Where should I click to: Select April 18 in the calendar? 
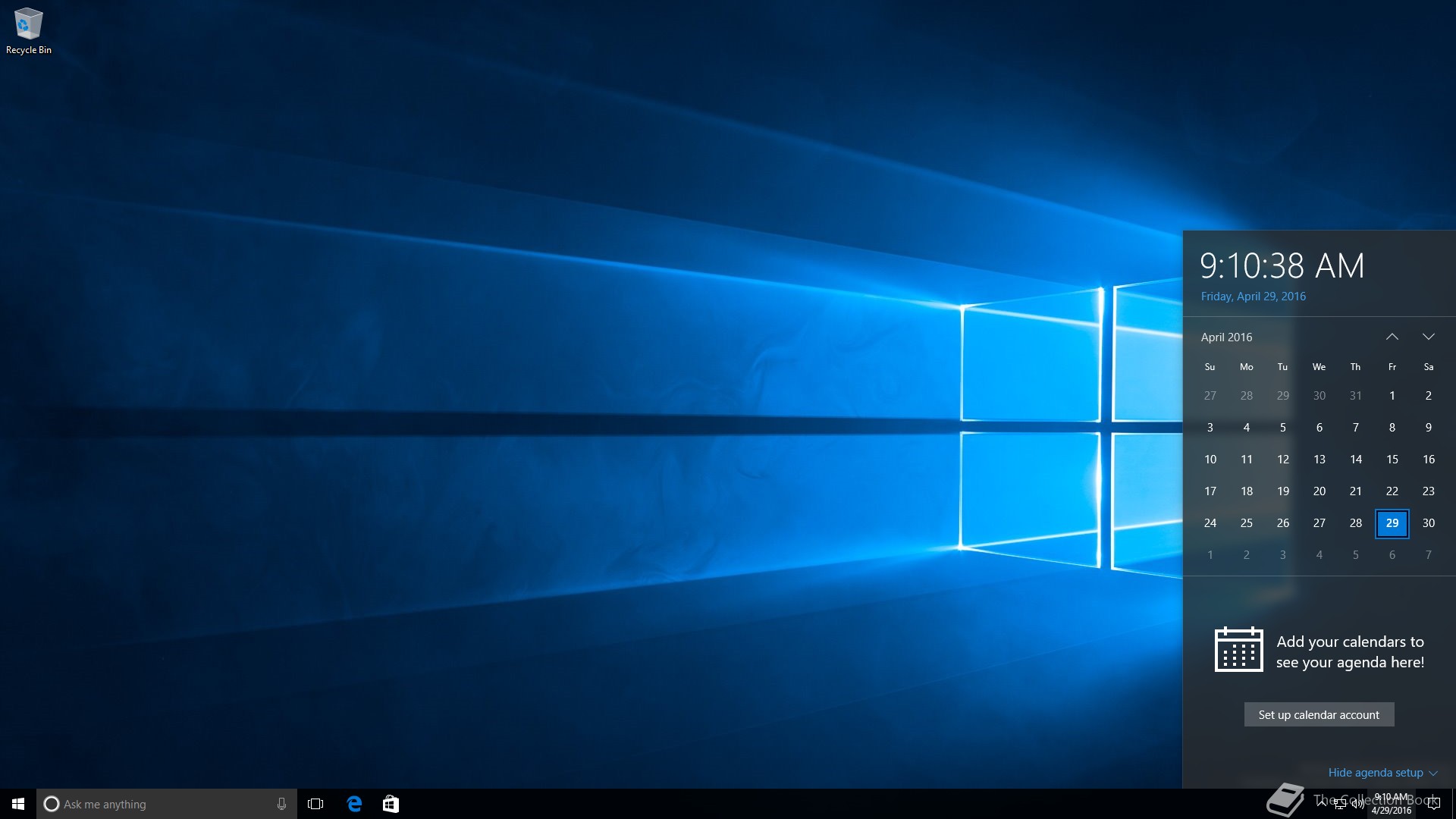coord(1247,491)
